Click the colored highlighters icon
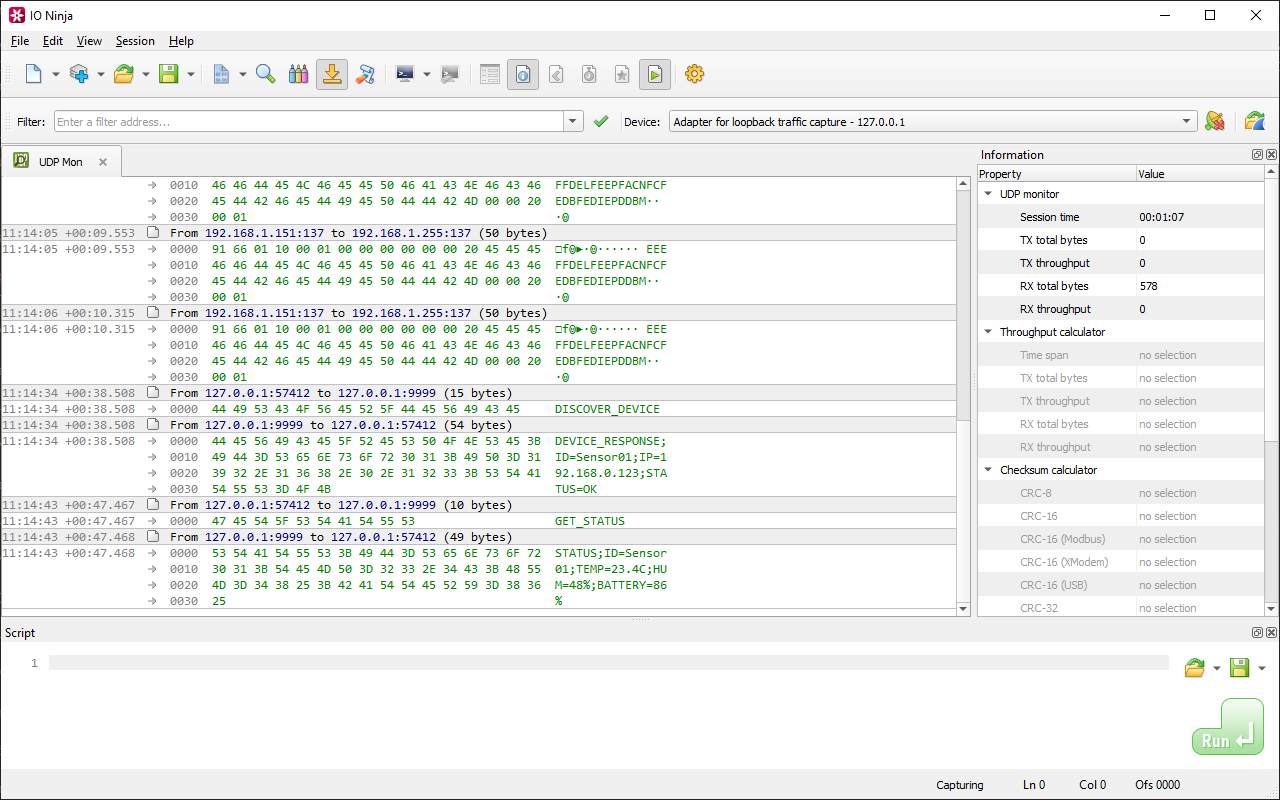The image size is (1280, 800). 298,74
